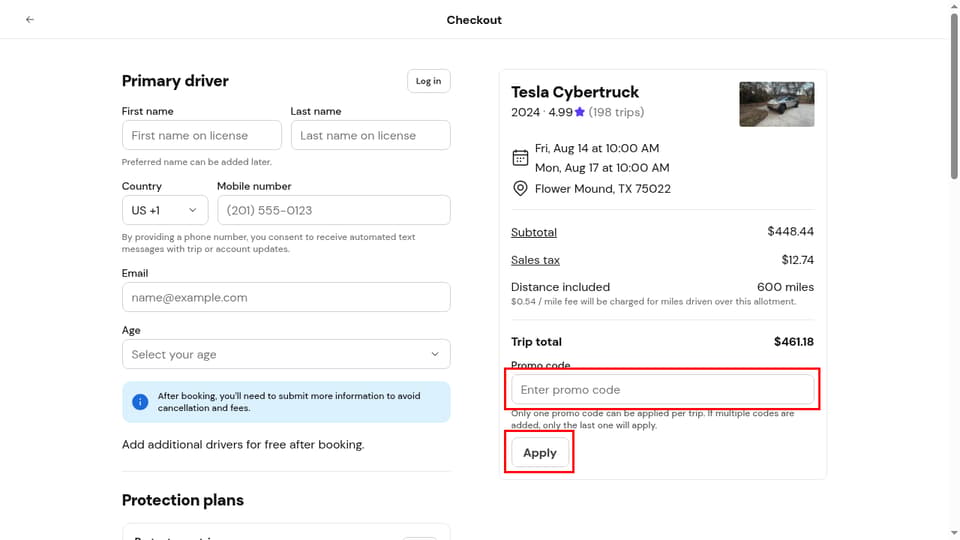Click the location pin icon beside Flower Mound
Image resolution: width=960 pixels, height=540 pixels.
520,189
